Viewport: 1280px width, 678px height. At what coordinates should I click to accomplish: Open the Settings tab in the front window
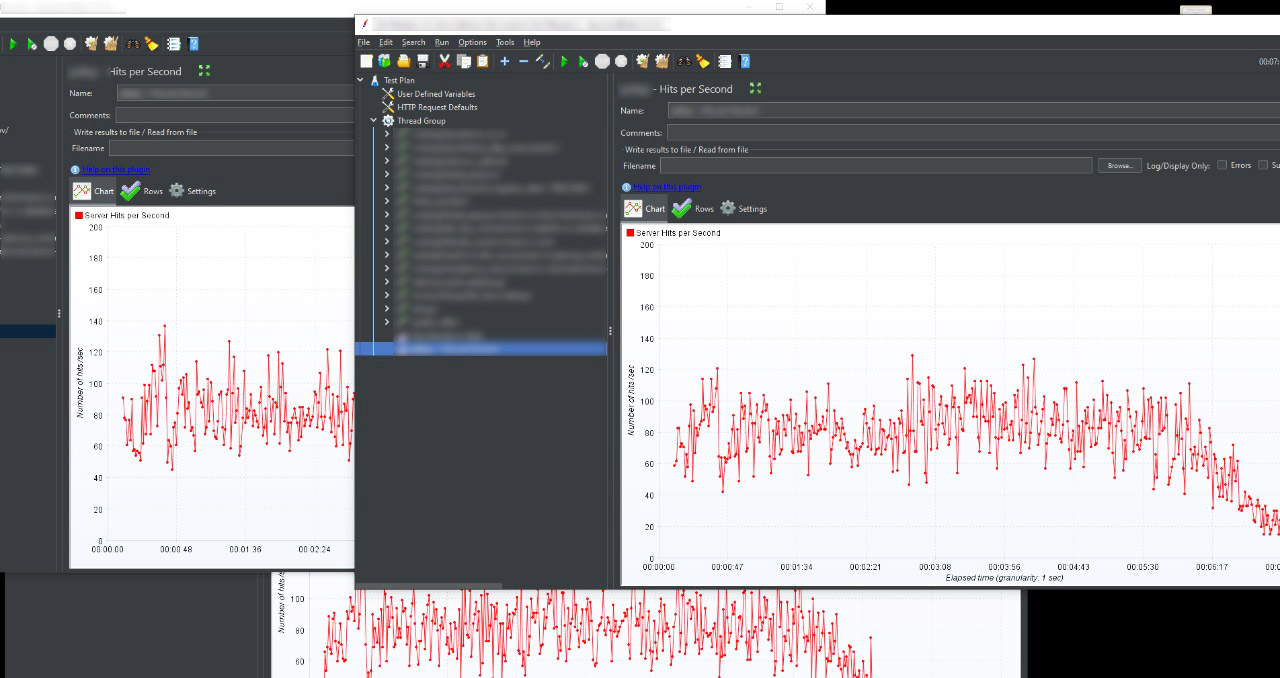pos(743,208)
